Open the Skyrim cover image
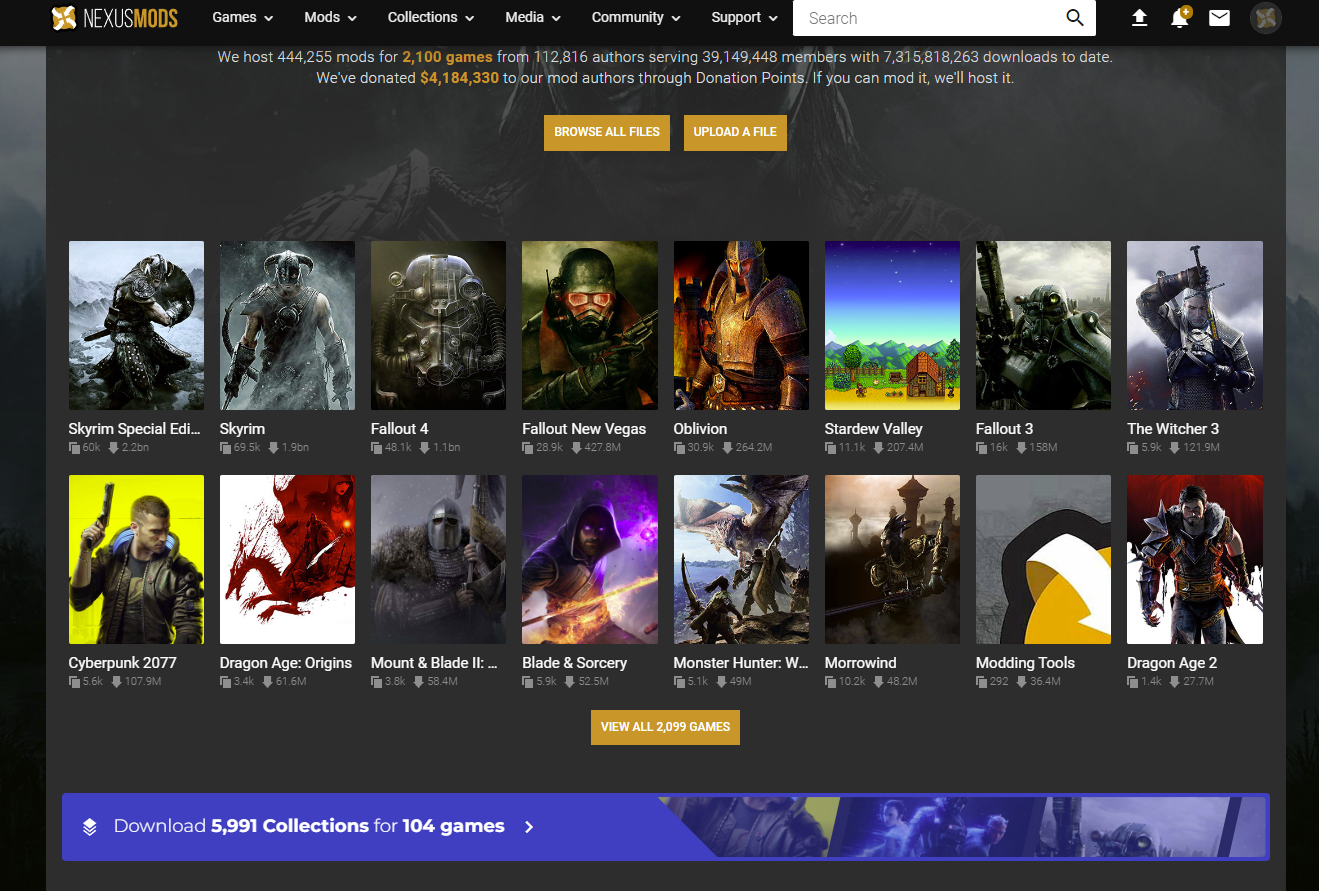This screenshot has height=891, width=1319. [x=287, y=325]
